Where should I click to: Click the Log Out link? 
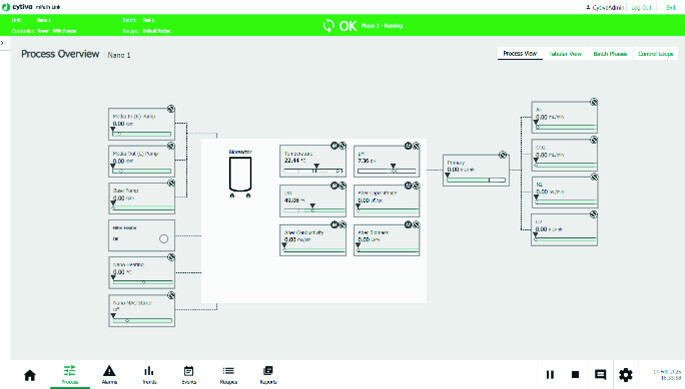pyautogui.click(x=641, y=7)
